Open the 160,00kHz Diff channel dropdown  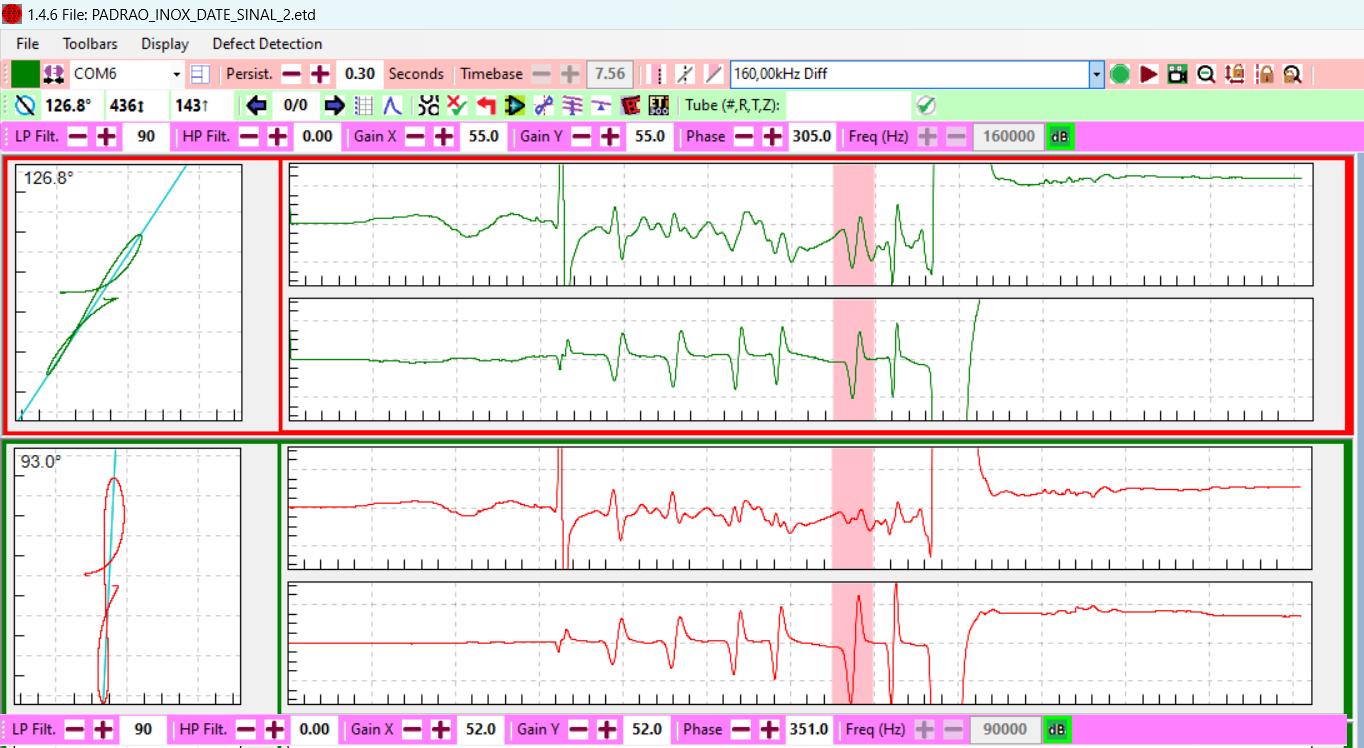(1096, 74)
